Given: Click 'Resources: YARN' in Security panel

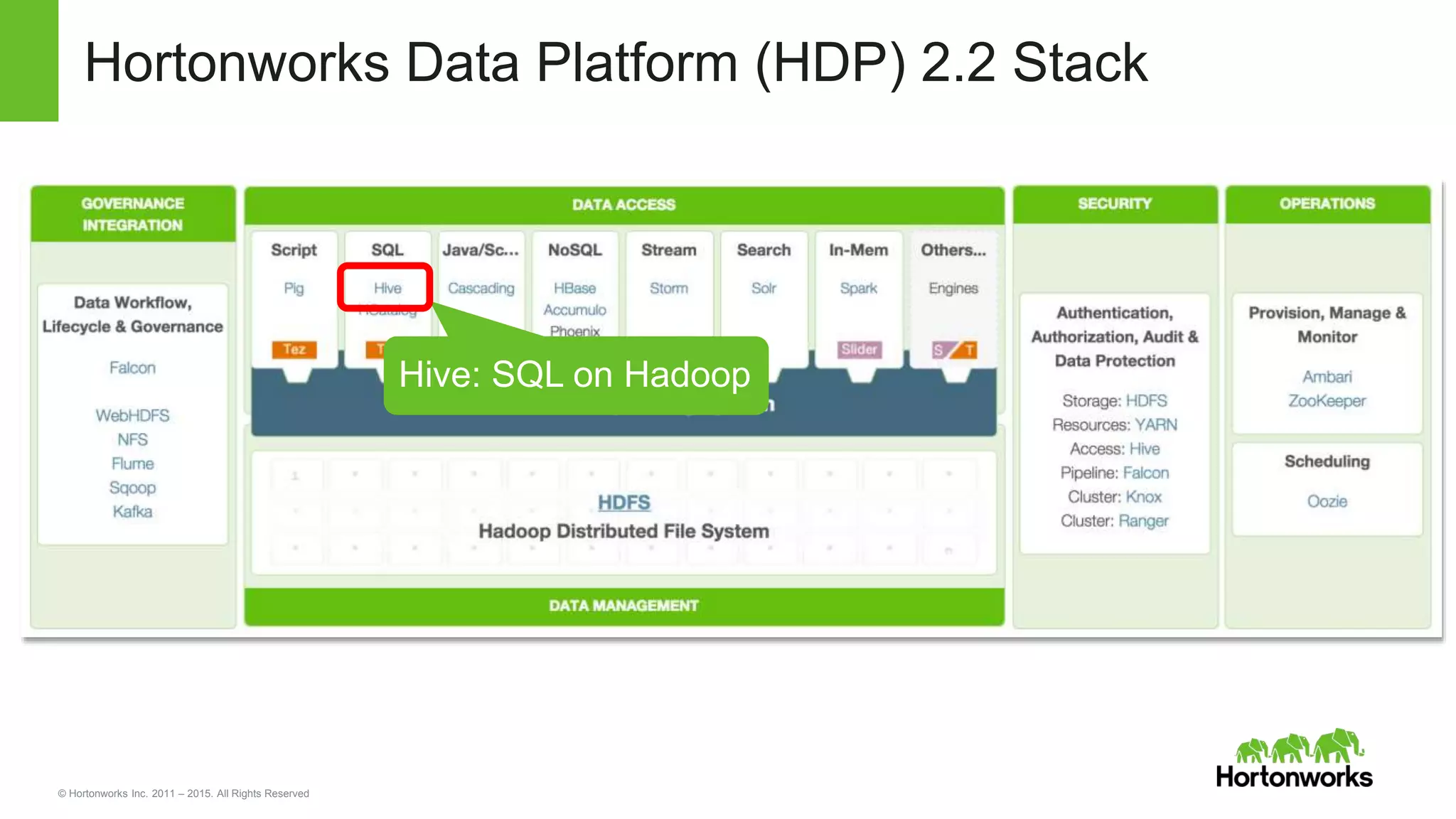Looking at the screenshot, I should click(1114, 424).
